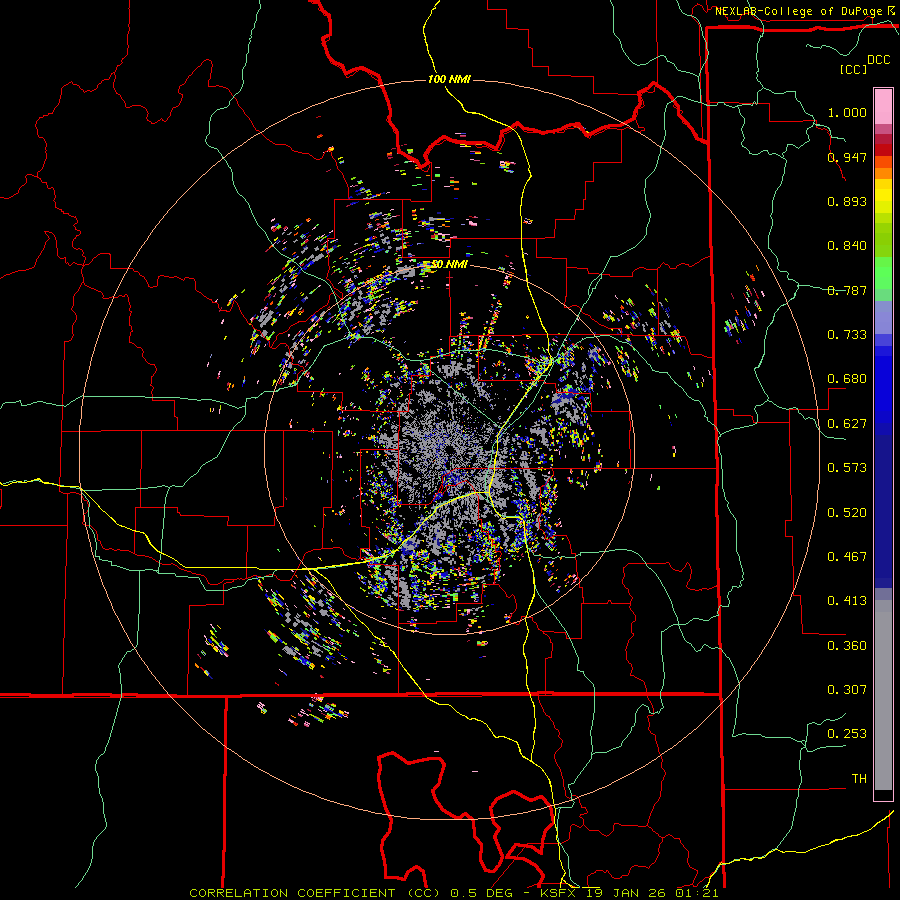Pick the dark red segment of the color bar
Image resolution: width=900 pixels, height=900 pixels.
coord(883,149)
